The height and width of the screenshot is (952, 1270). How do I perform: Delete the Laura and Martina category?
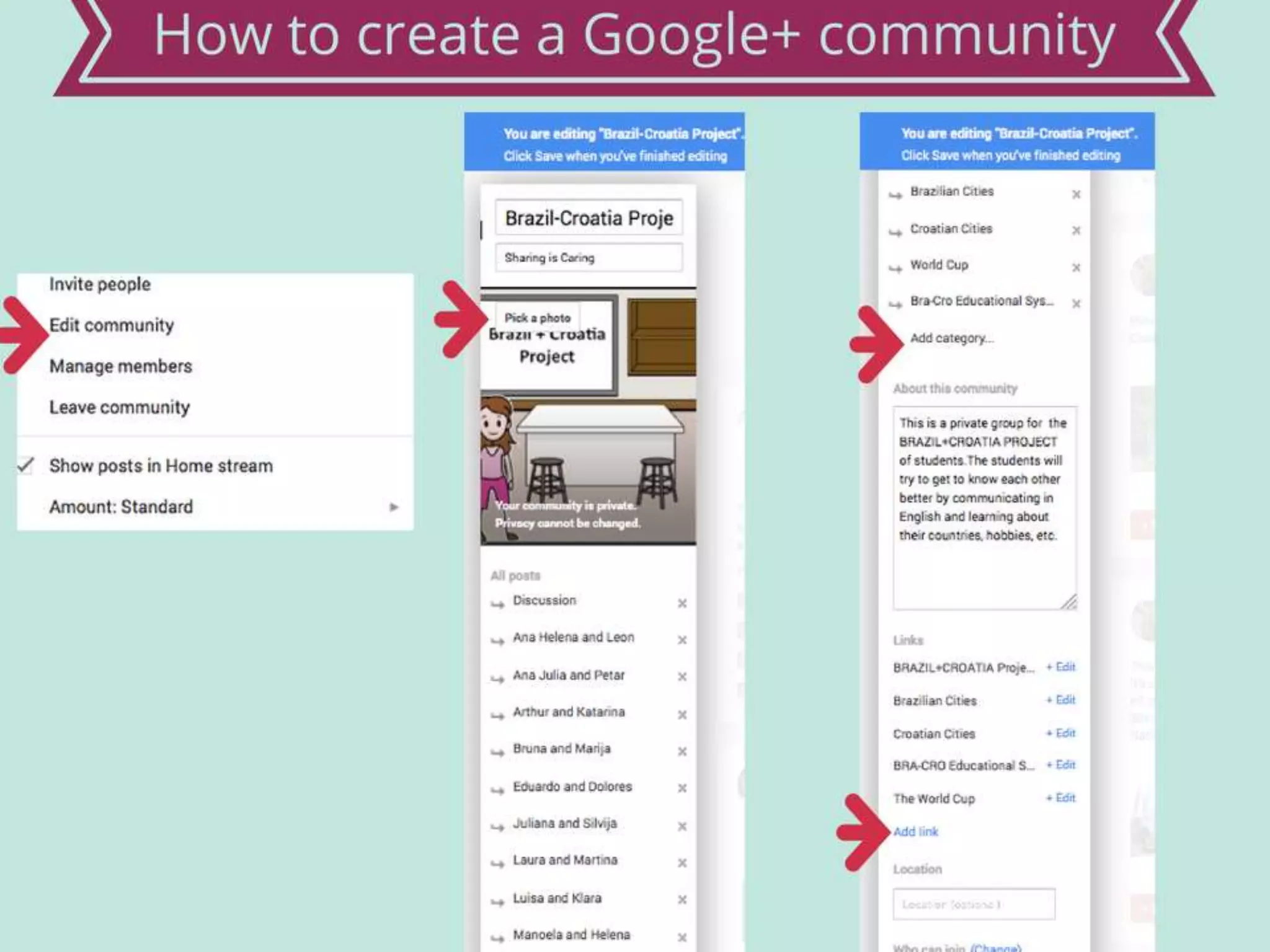(x=682, y=863)
